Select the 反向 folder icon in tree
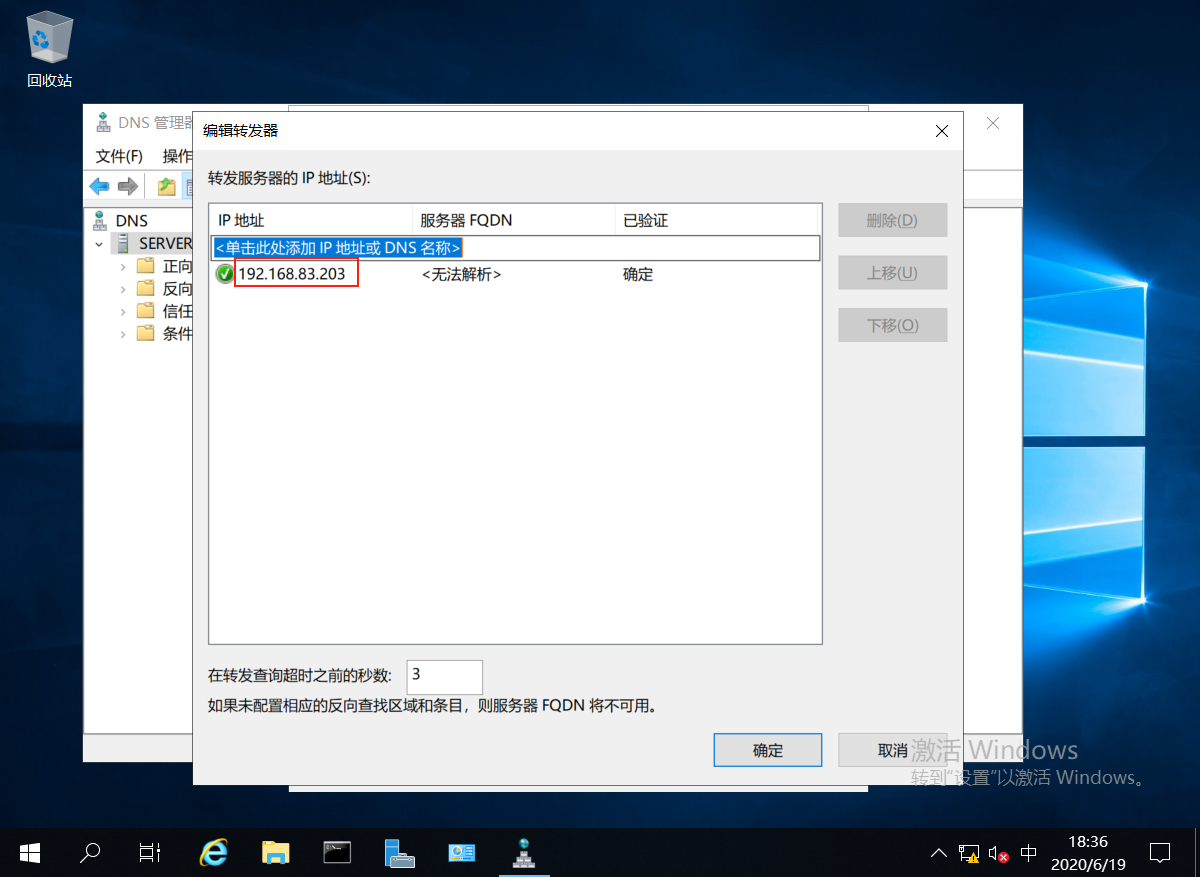Image resolution: width=1200 pixels, height=877 pixels. [146, 288]
